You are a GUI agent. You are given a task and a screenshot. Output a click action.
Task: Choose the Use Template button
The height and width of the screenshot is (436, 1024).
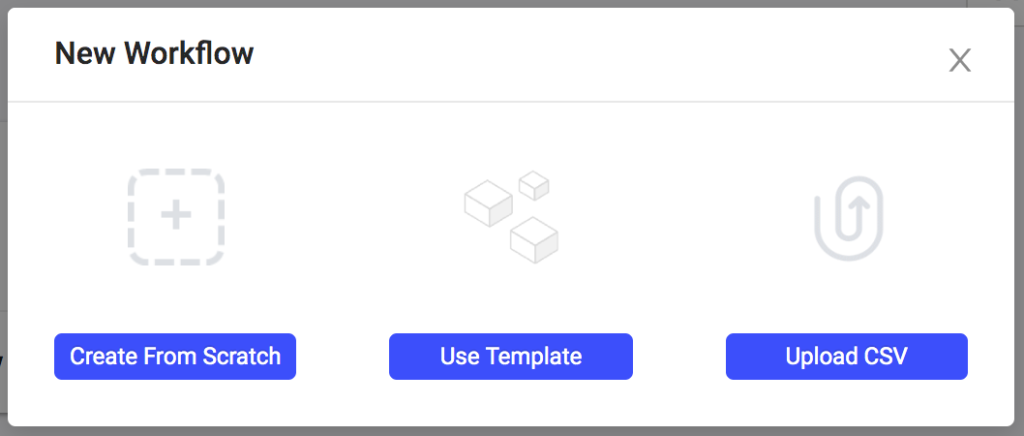coord(511,356)
